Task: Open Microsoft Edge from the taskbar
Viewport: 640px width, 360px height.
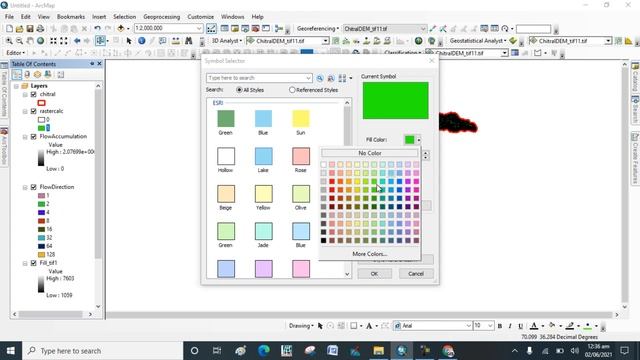Action: click(264, 351)
